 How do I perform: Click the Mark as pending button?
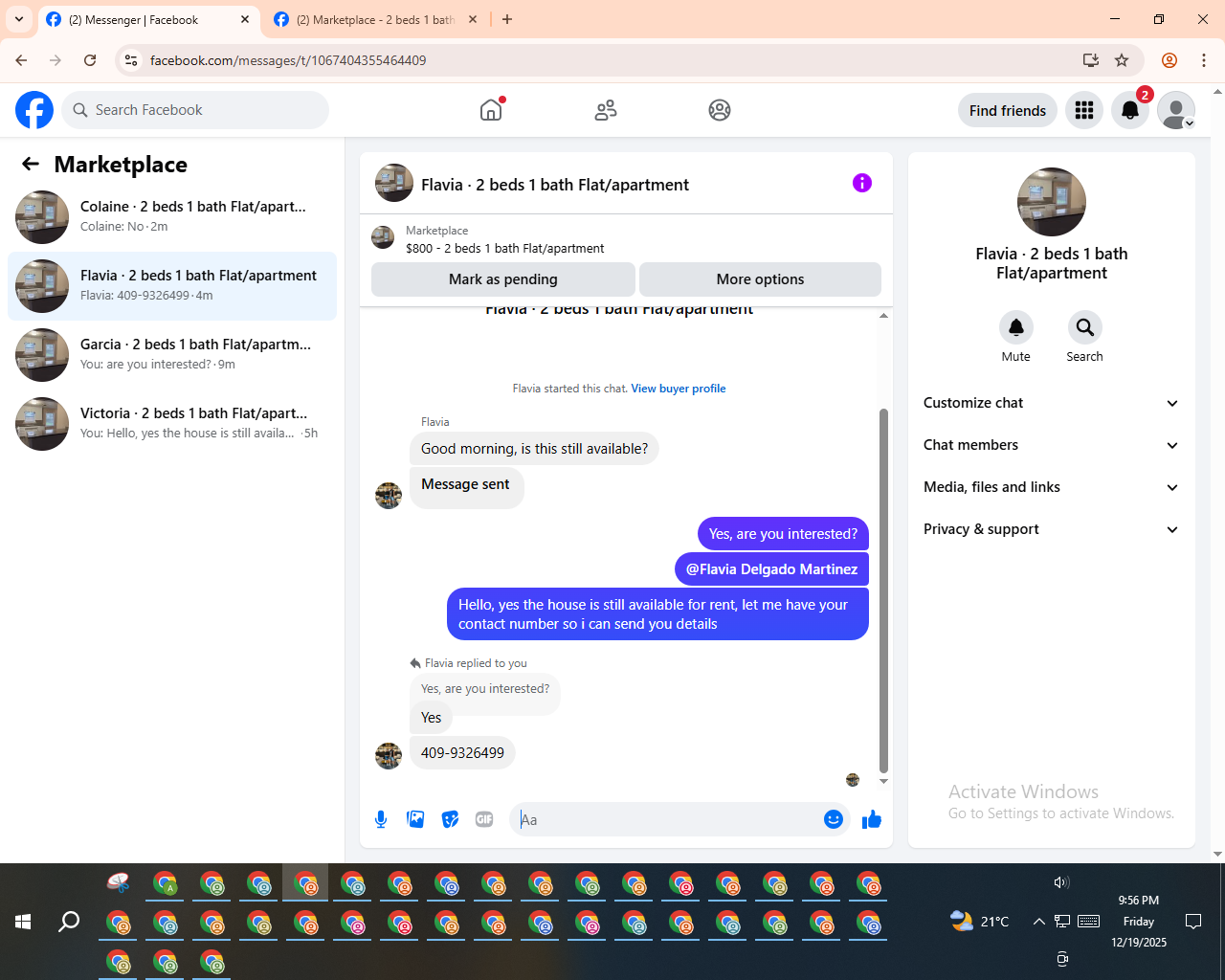tap(503, 279)
